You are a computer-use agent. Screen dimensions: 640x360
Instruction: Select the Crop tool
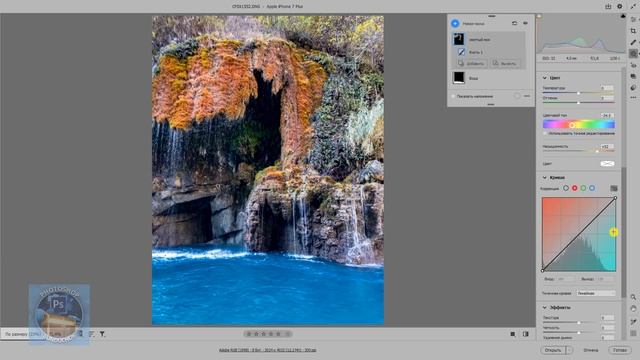click(x=633, y=31)
